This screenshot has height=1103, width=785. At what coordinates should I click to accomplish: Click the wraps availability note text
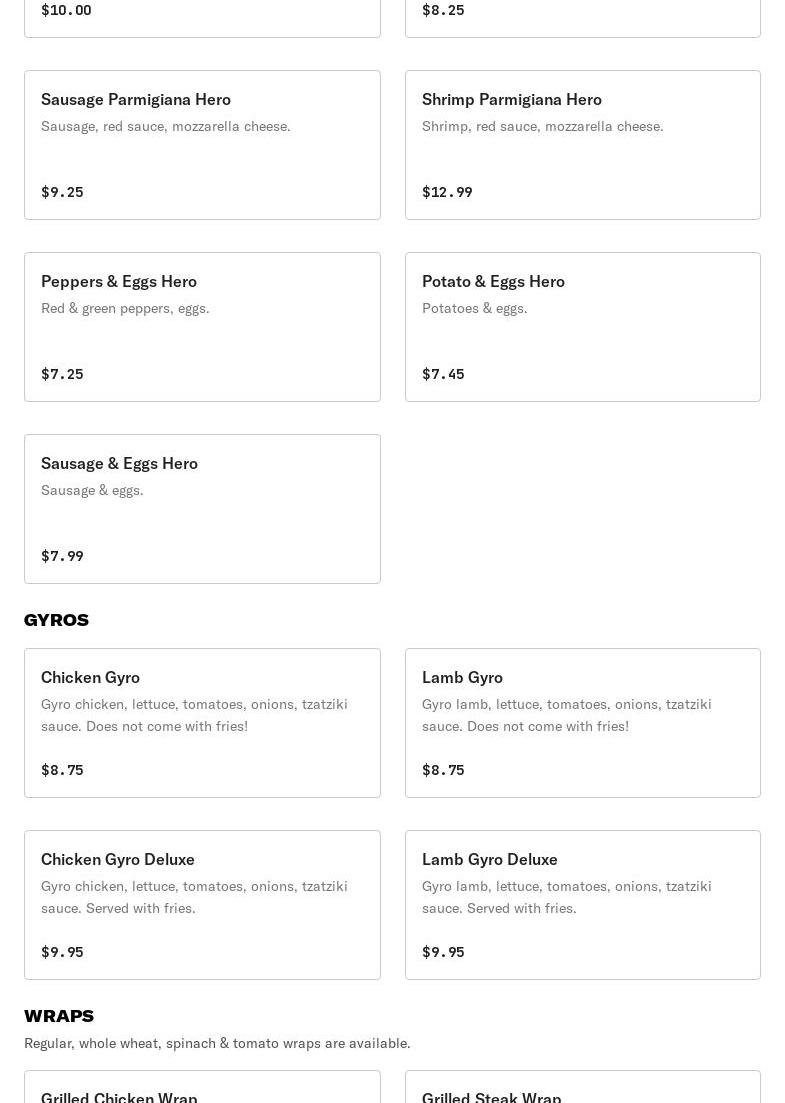click(x=217, y=1043)
